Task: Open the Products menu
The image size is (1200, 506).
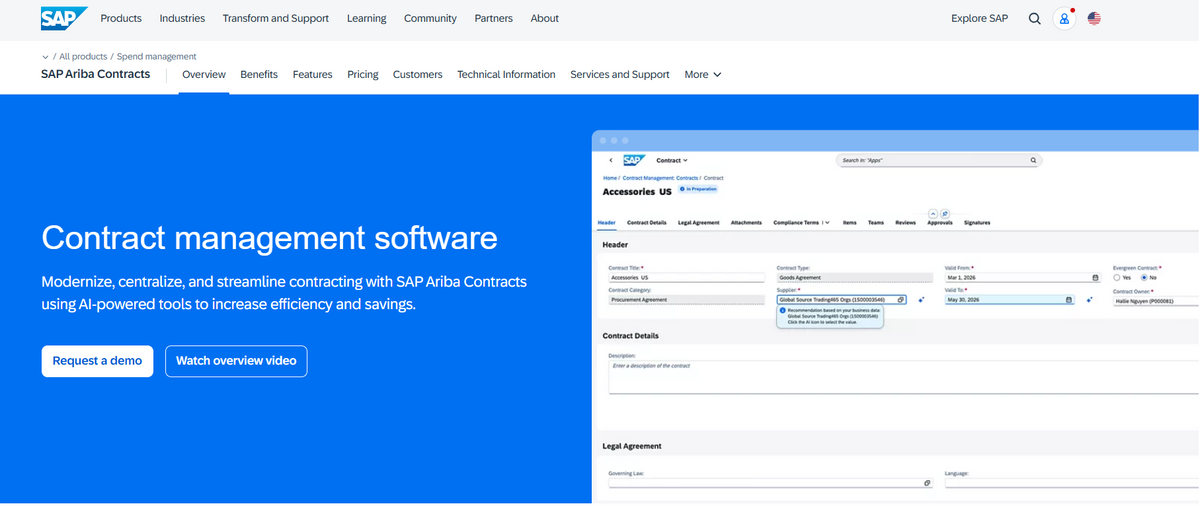Action: pos(121,18)
